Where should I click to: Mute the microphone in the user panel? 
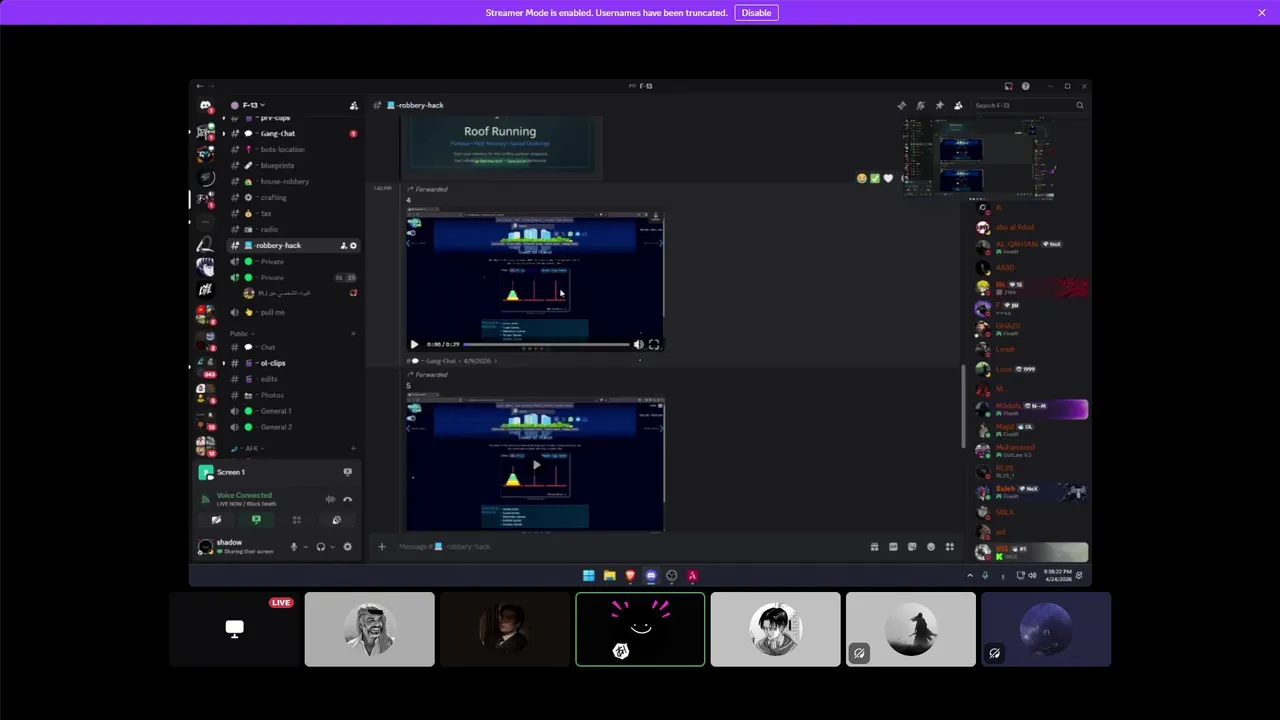(294, 547)
